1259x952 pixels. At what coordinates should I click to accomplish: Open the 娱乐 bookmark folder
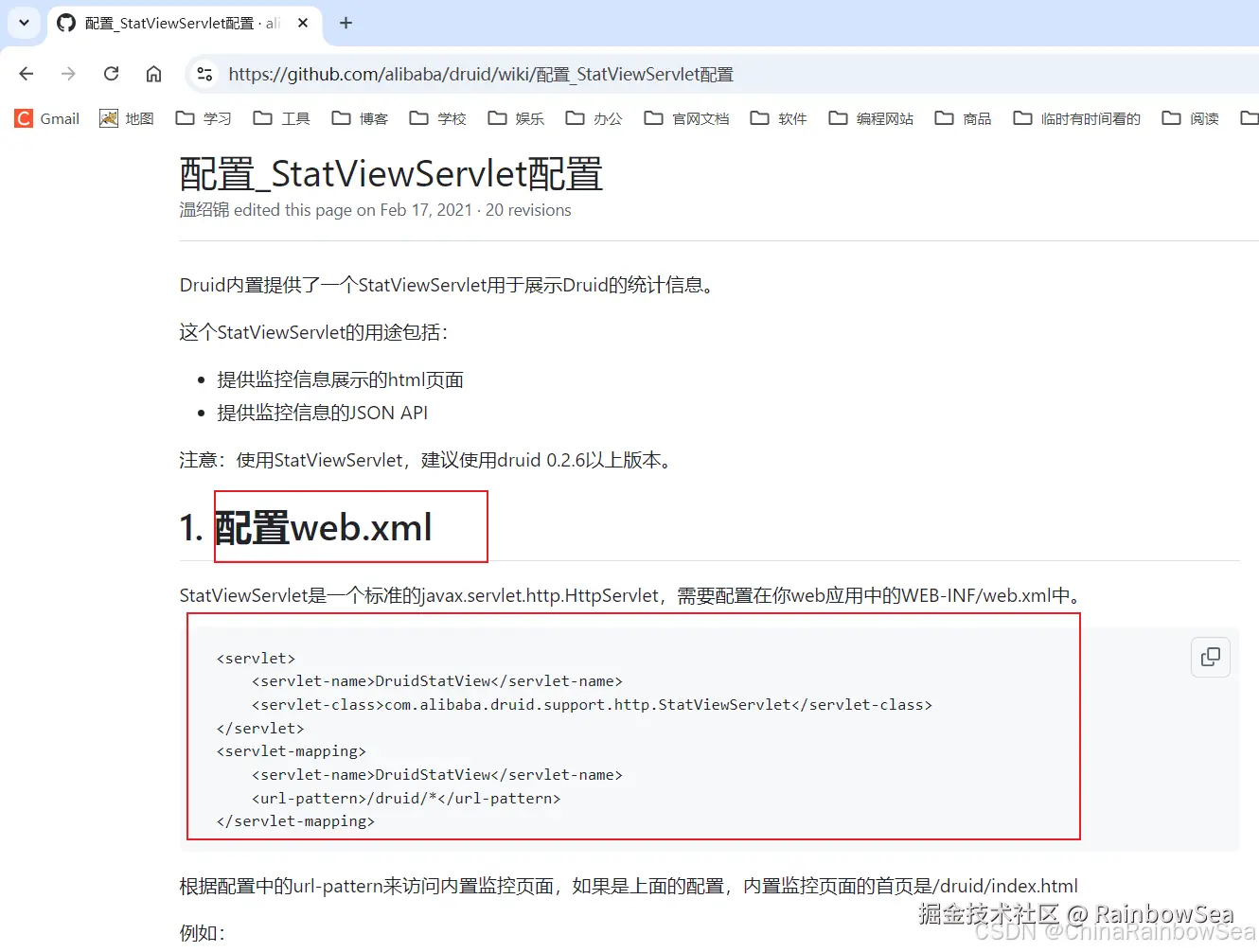coord(516,118)
